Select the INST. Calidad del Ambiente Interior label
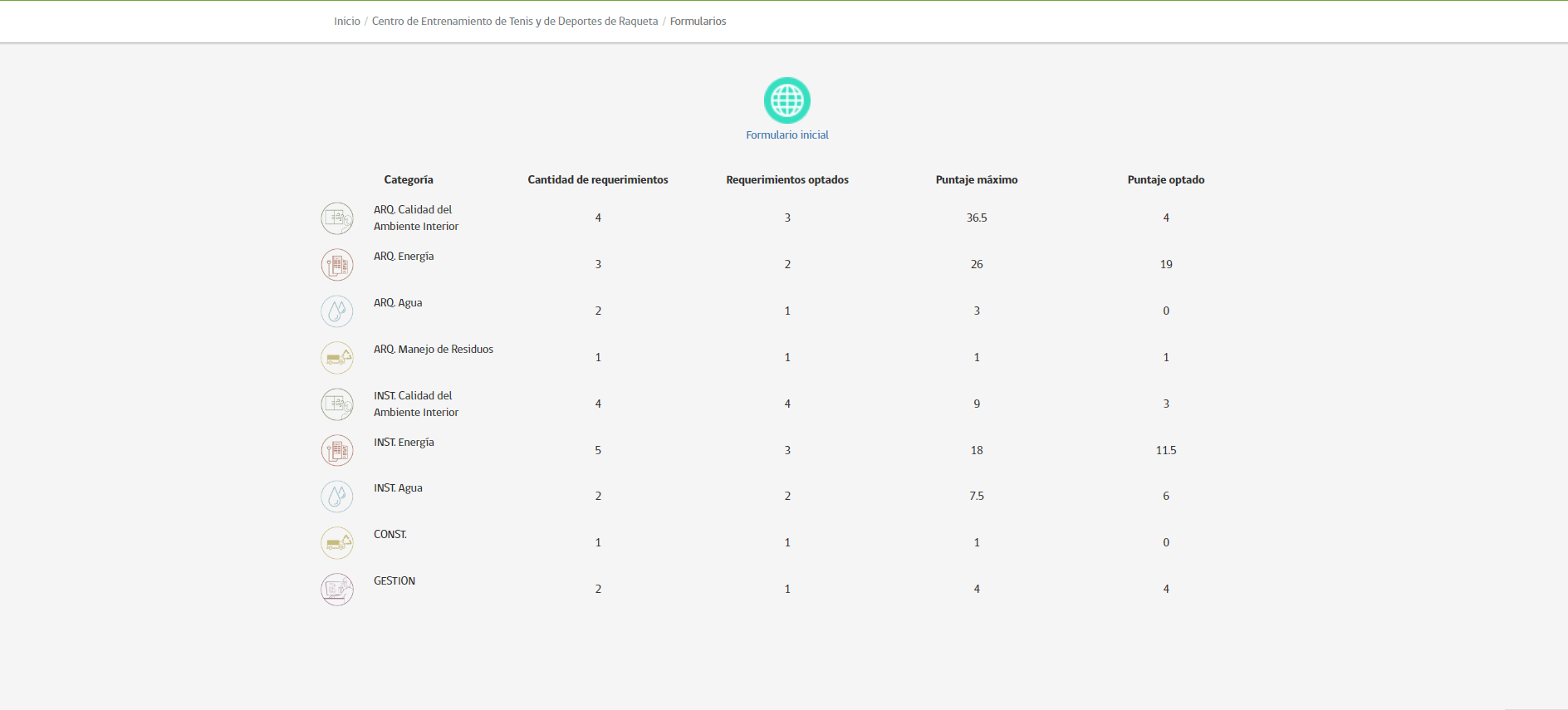Viewport: 1568px width, 710px height. [x=416, y=404]
